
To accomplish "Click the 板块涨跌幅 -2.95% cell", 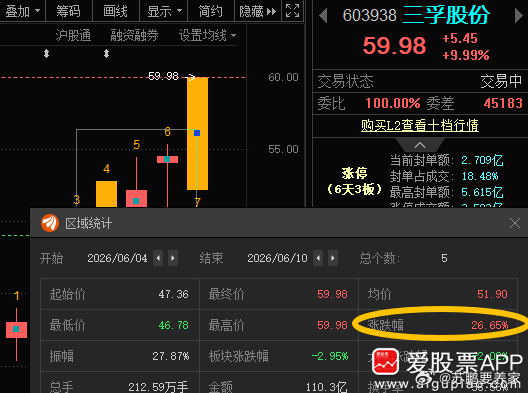I will 279,356.
